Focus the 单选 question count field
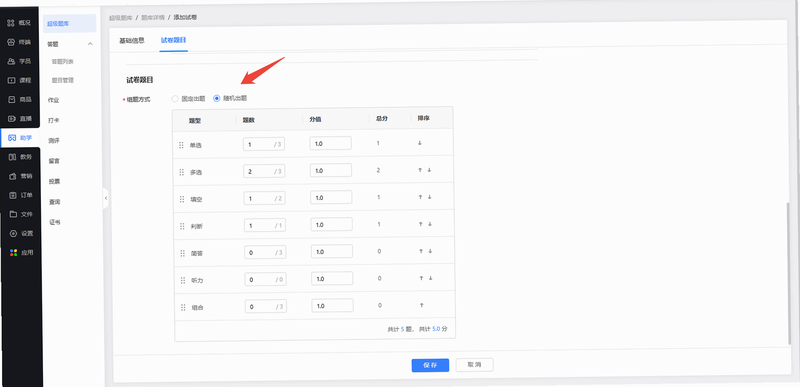 coord(264,144)
